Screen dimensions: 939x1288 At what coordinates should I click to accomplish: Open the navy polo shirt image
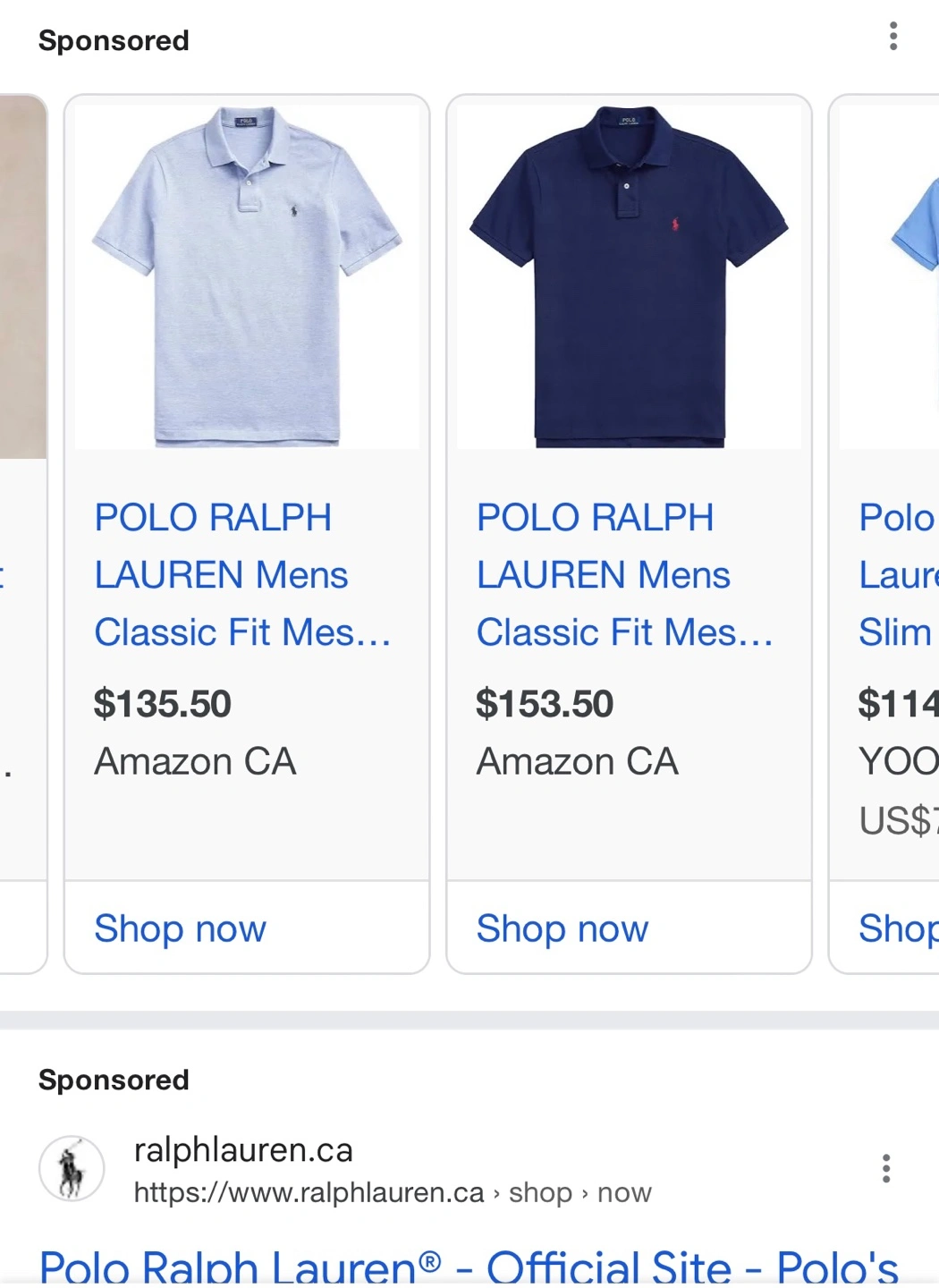629,276
